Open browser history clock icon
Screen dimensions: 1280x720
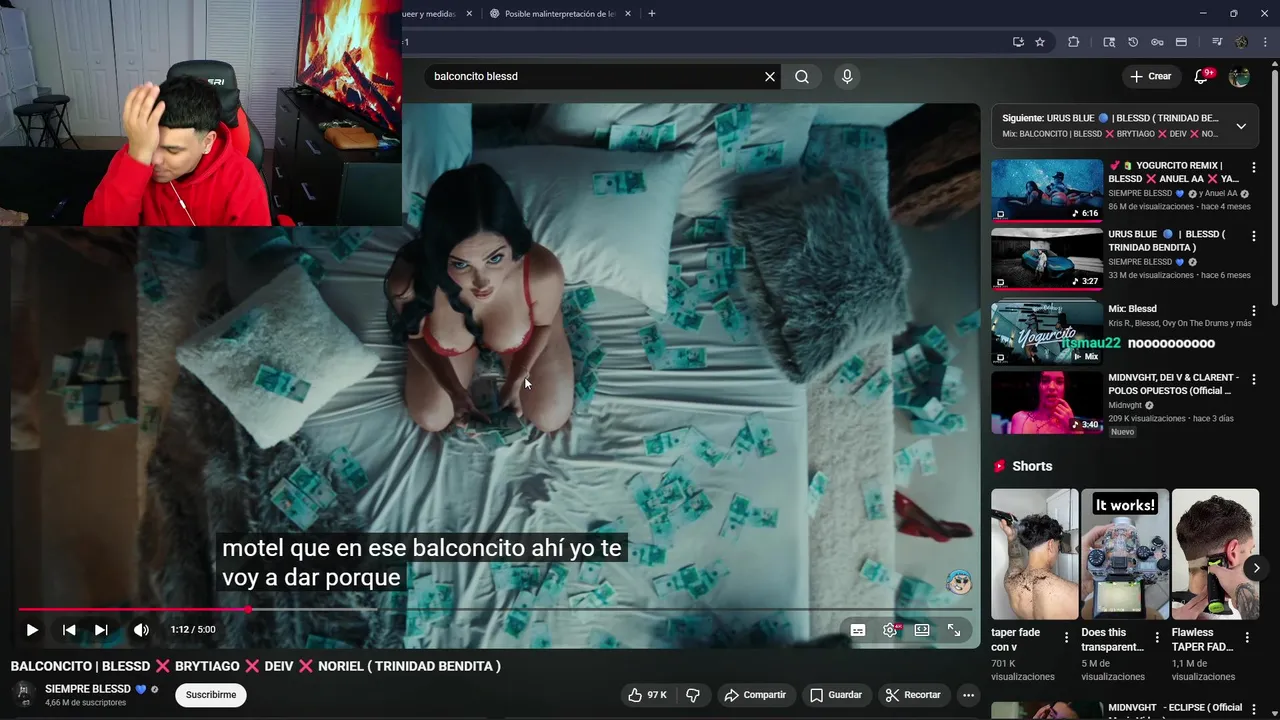point(1133,42)
